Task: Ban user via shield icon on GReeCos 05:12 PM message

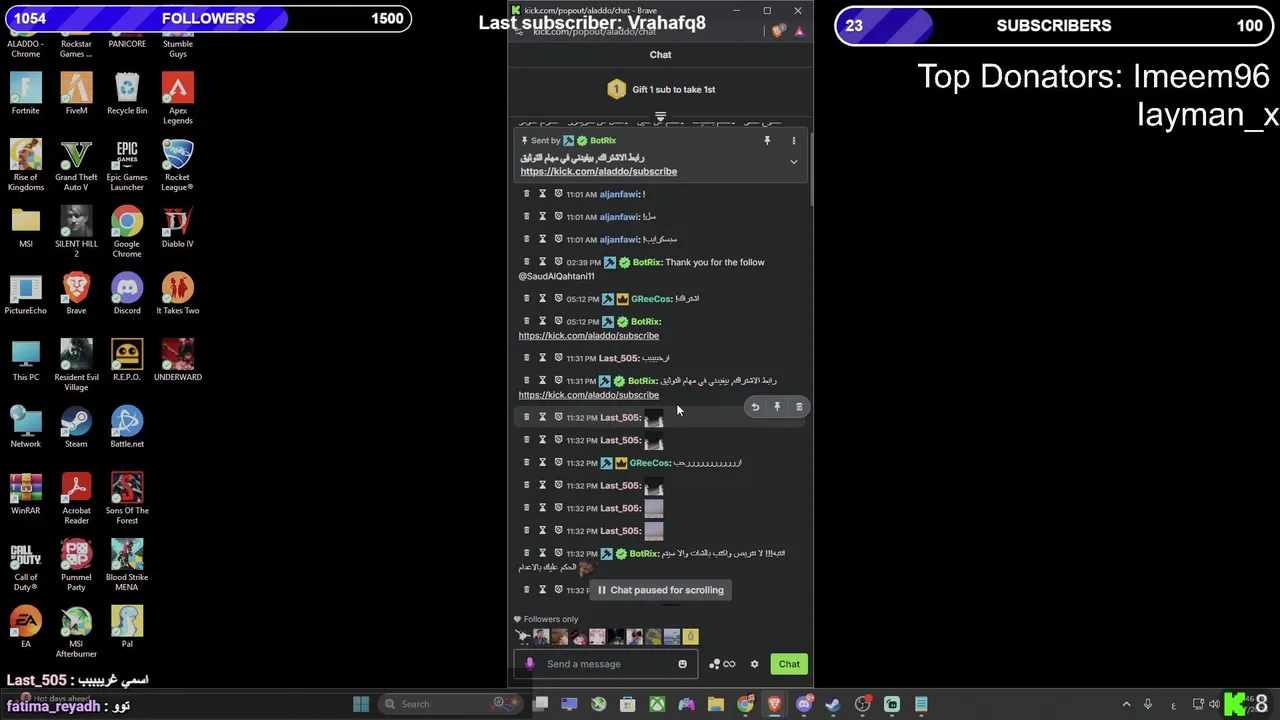Action: tap(558, 299)
